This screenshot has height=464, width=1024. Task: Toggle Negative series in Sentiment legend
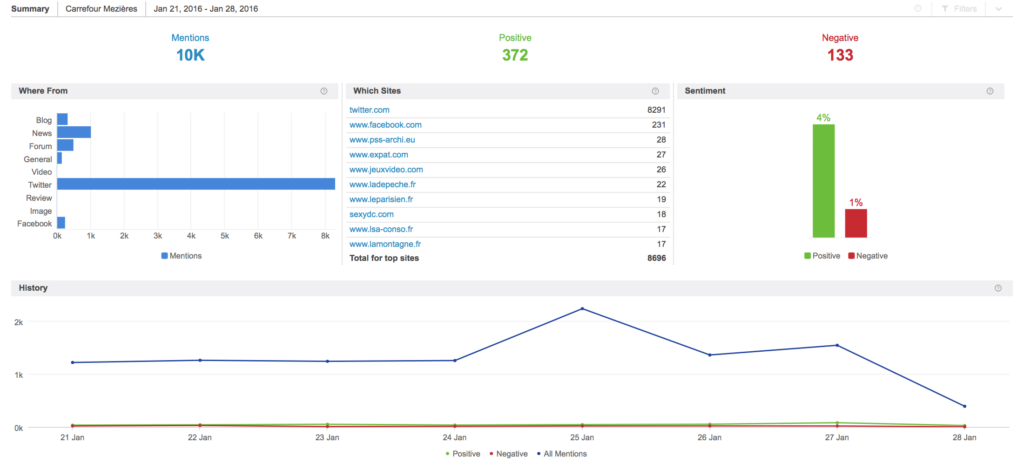click(867, 256)
